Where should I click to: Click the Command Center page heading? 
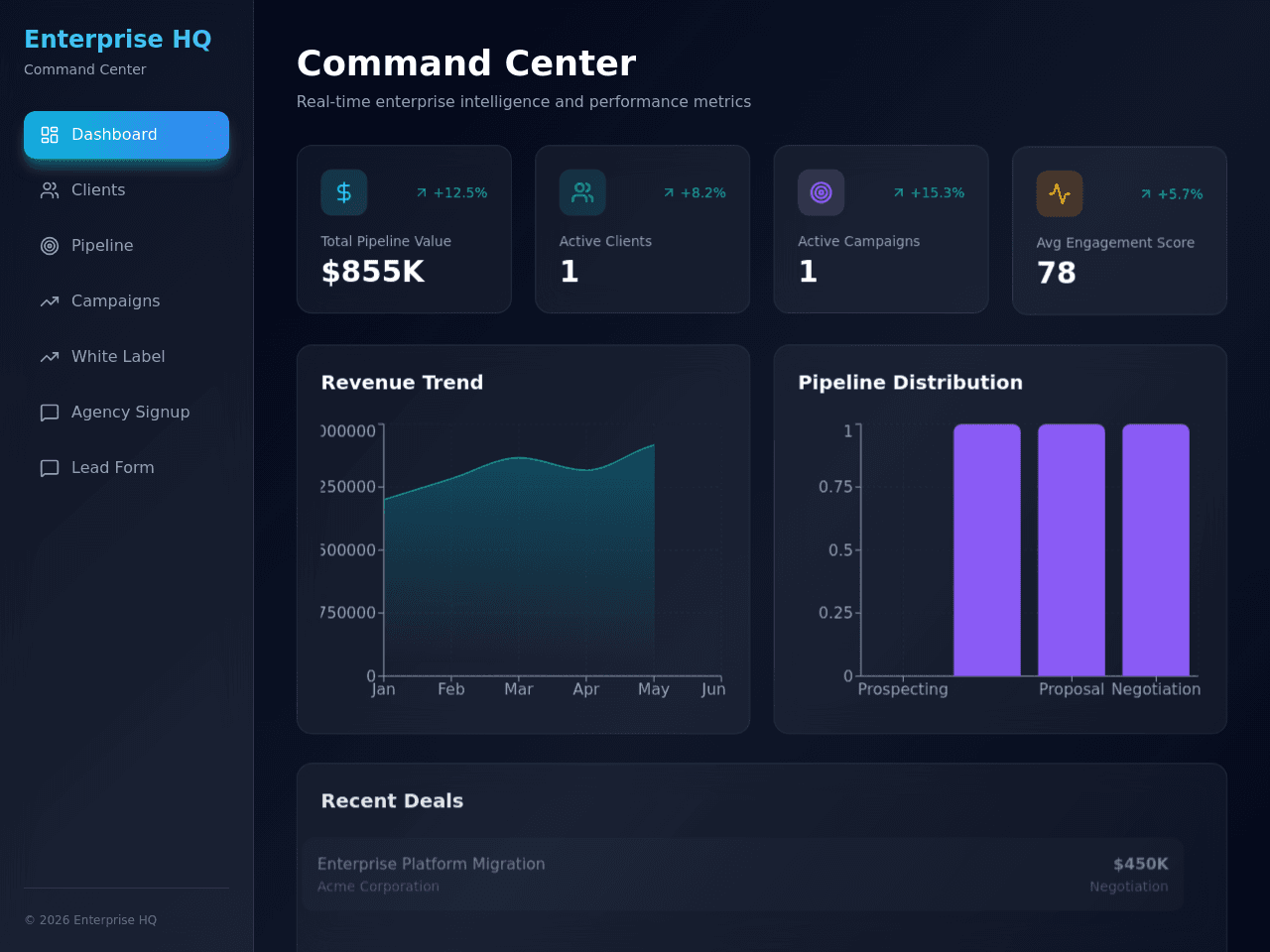click(x=466, y=63)
